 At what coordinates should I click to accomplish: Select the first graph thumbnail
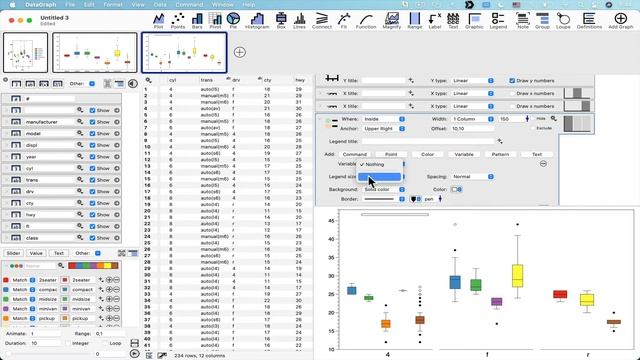[x=25, y=53]
